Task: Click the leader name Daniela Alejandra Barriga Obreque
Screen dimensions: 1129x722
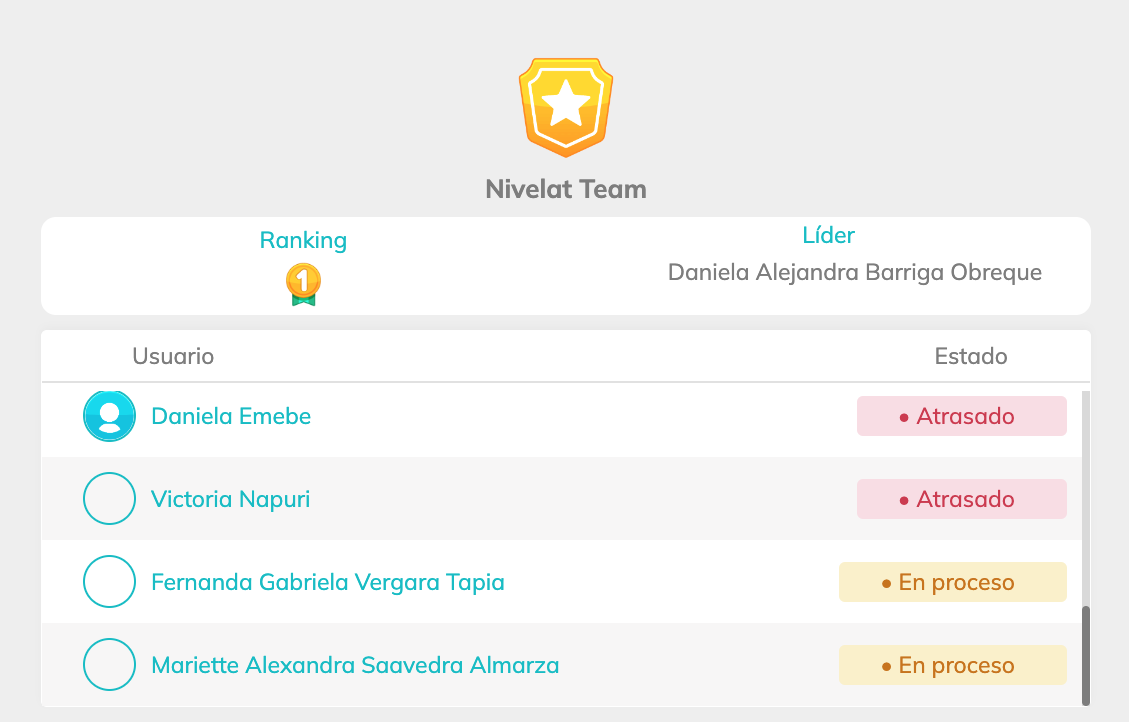Action: [x=855, y=272]
